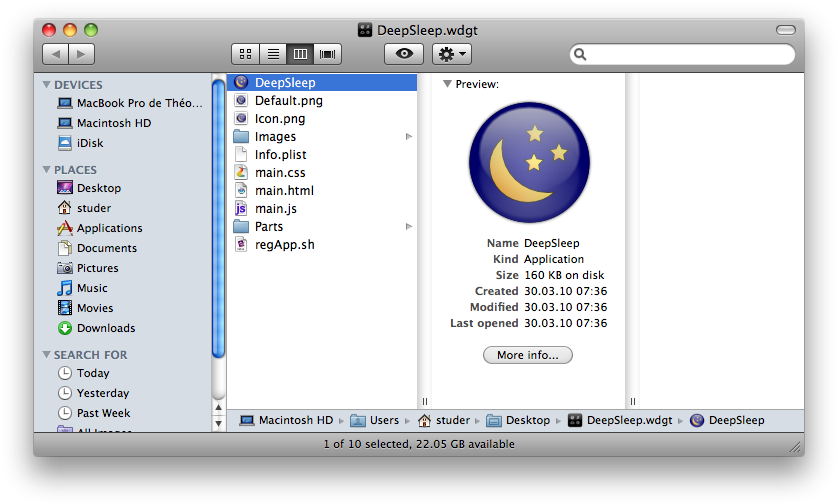
Task: Click the large DeepSleep moon preview image
Action: [x=528, y=162]
